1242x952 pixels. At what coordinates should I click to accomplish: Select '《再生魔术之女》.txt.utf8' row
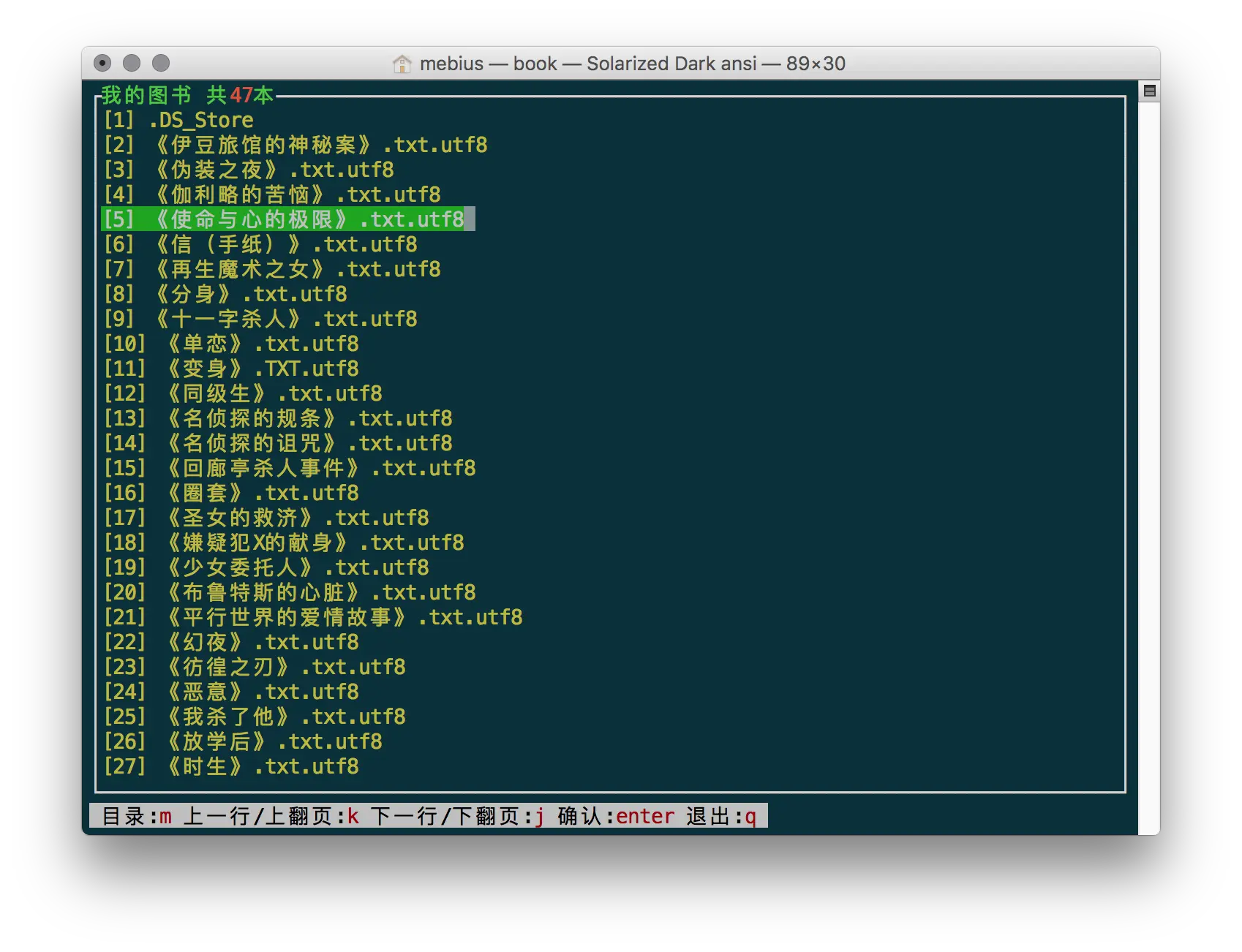272,269
